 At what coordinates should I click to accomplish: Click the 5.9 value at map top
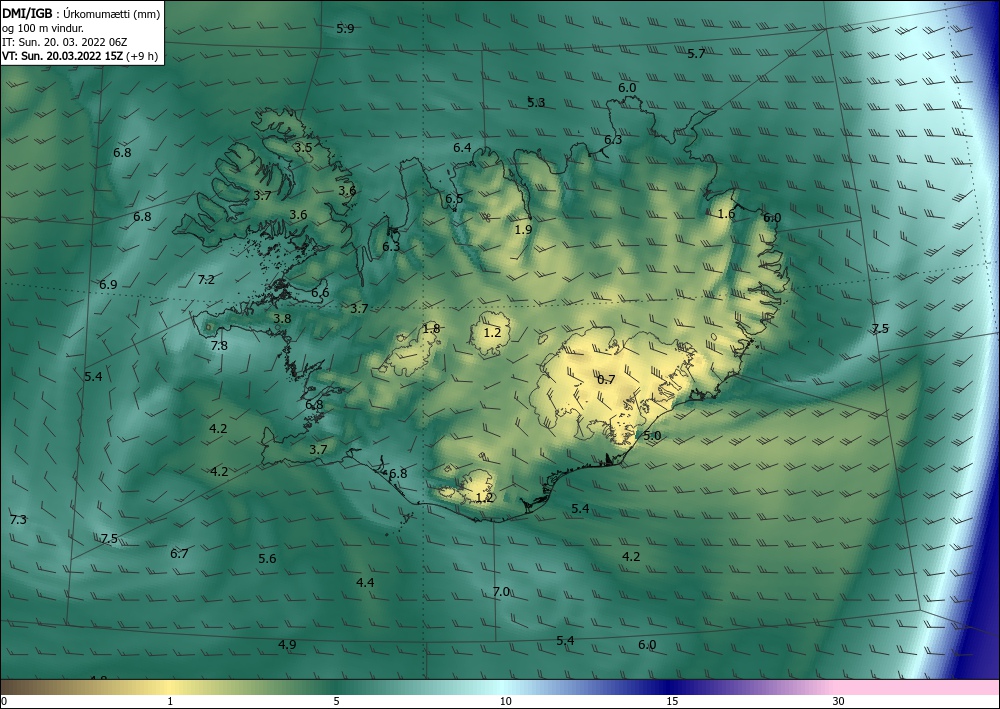point(345,29)
